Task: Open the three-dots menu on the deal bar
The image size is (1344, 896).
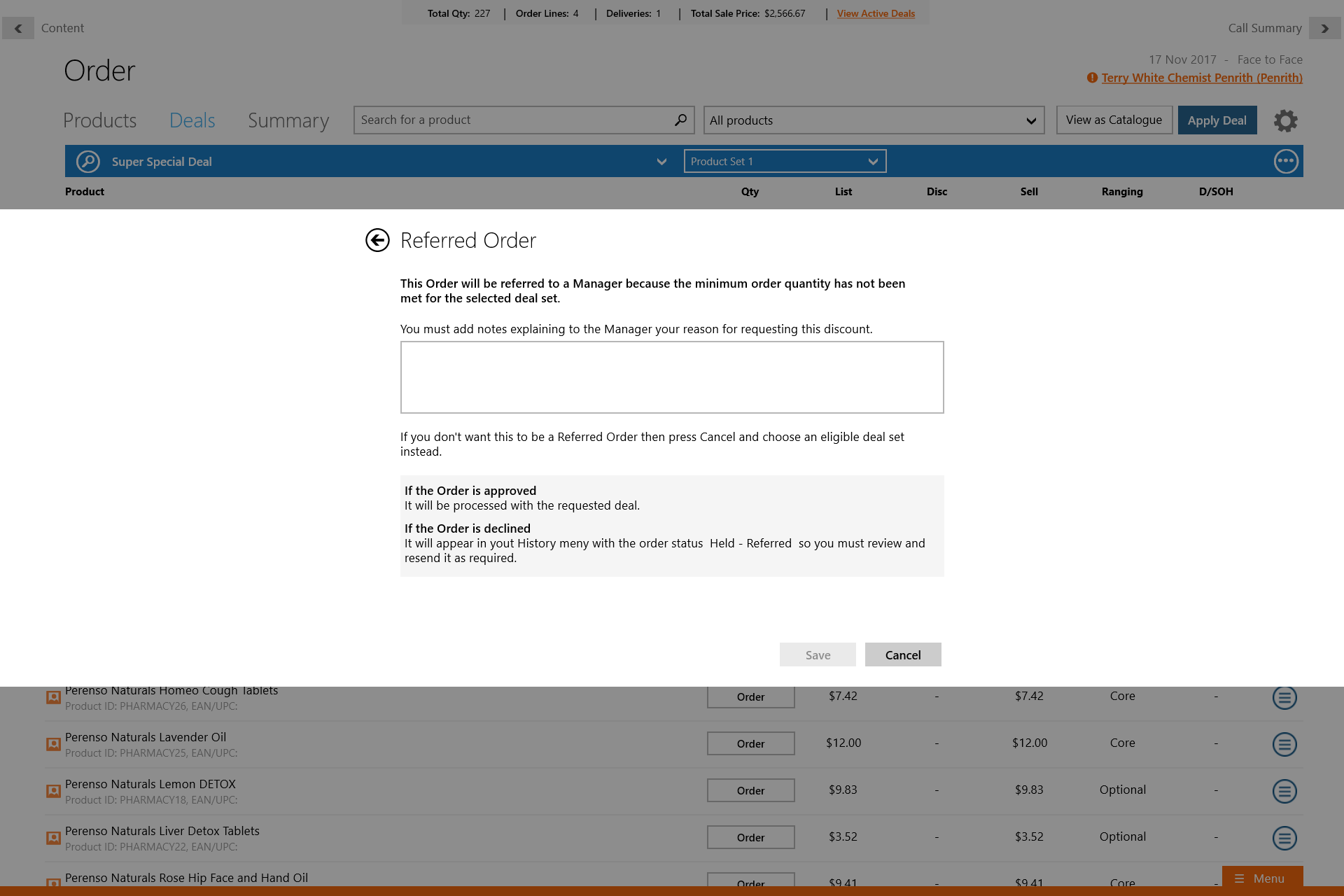Action: point(1285,162)
